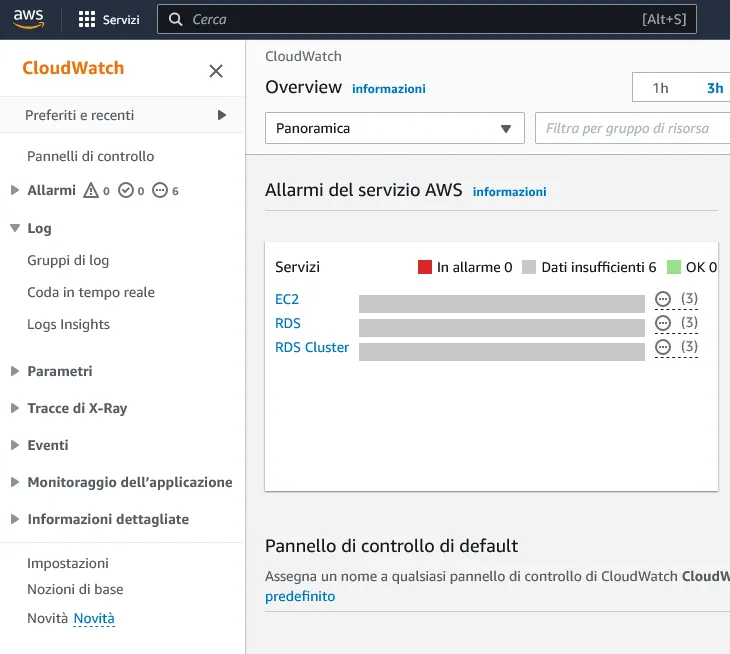Expand the Parametri section
730x654 pixels.
point(15,371)
